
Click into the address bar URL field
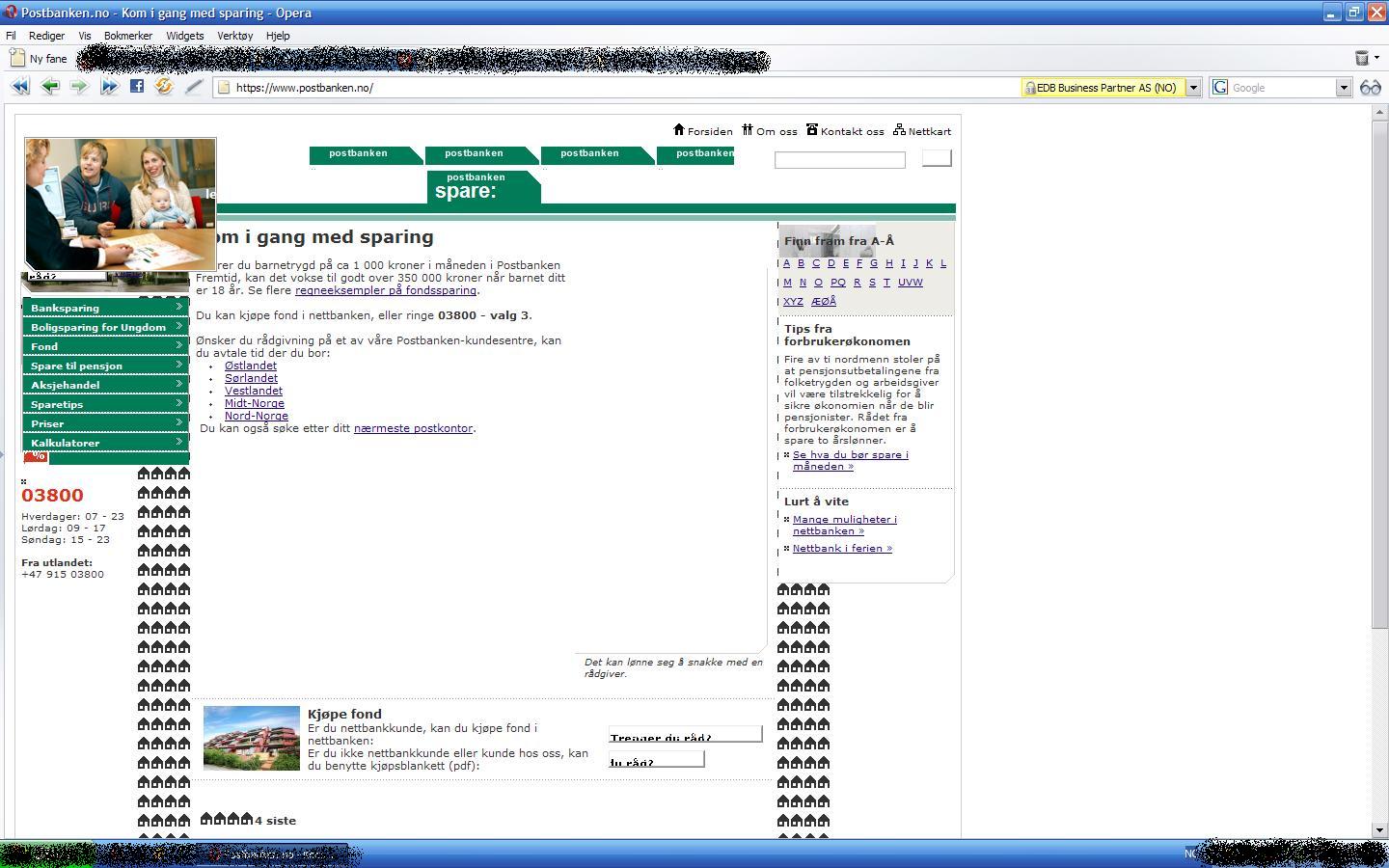click(x=617, y=88)
